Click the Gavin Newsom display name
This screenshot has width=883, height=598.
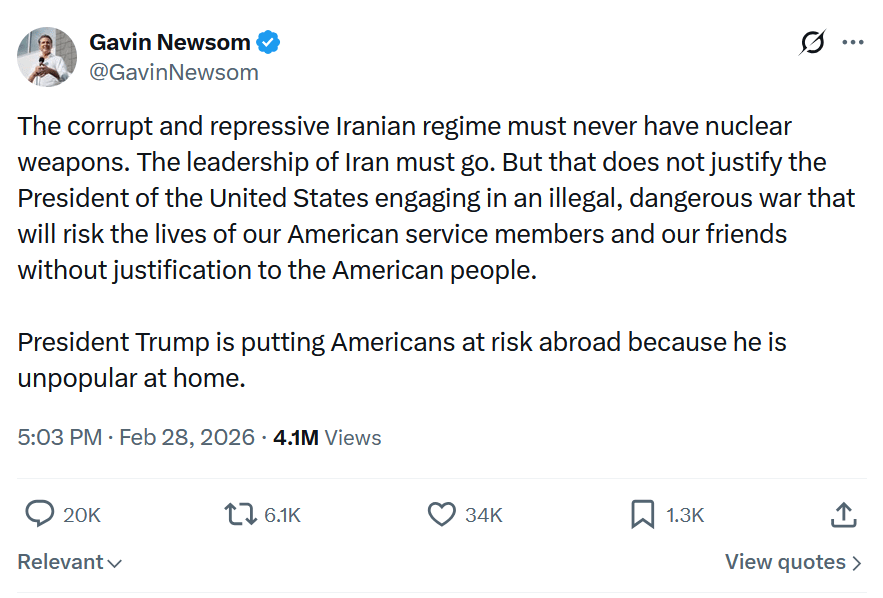pos(170,43)
